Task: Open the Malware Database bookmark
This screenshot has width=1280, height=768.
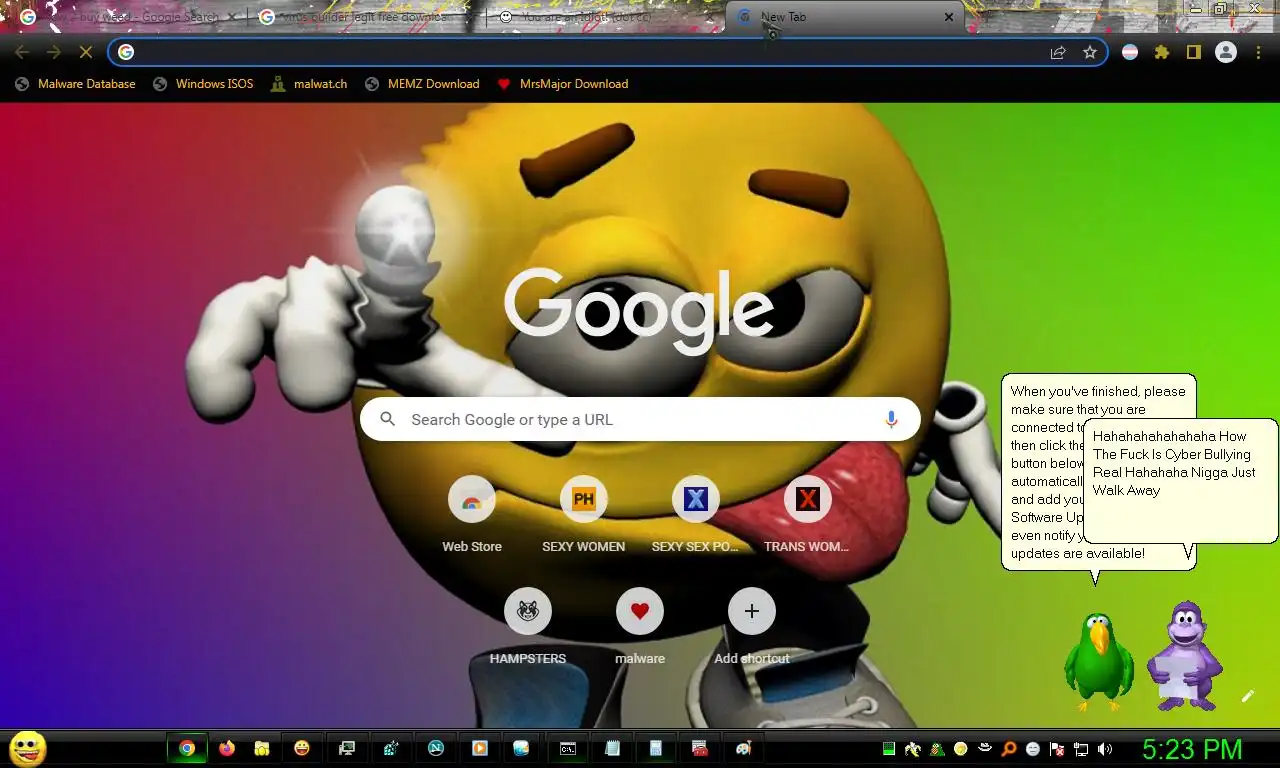Action: pos(75,84)
